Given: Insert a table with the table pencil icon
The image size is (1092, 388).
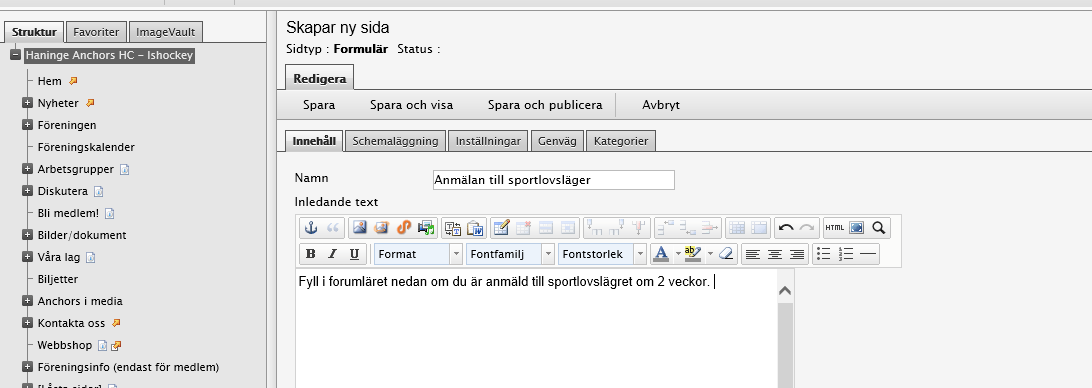Looking at the screenshot, I should 501,228.
